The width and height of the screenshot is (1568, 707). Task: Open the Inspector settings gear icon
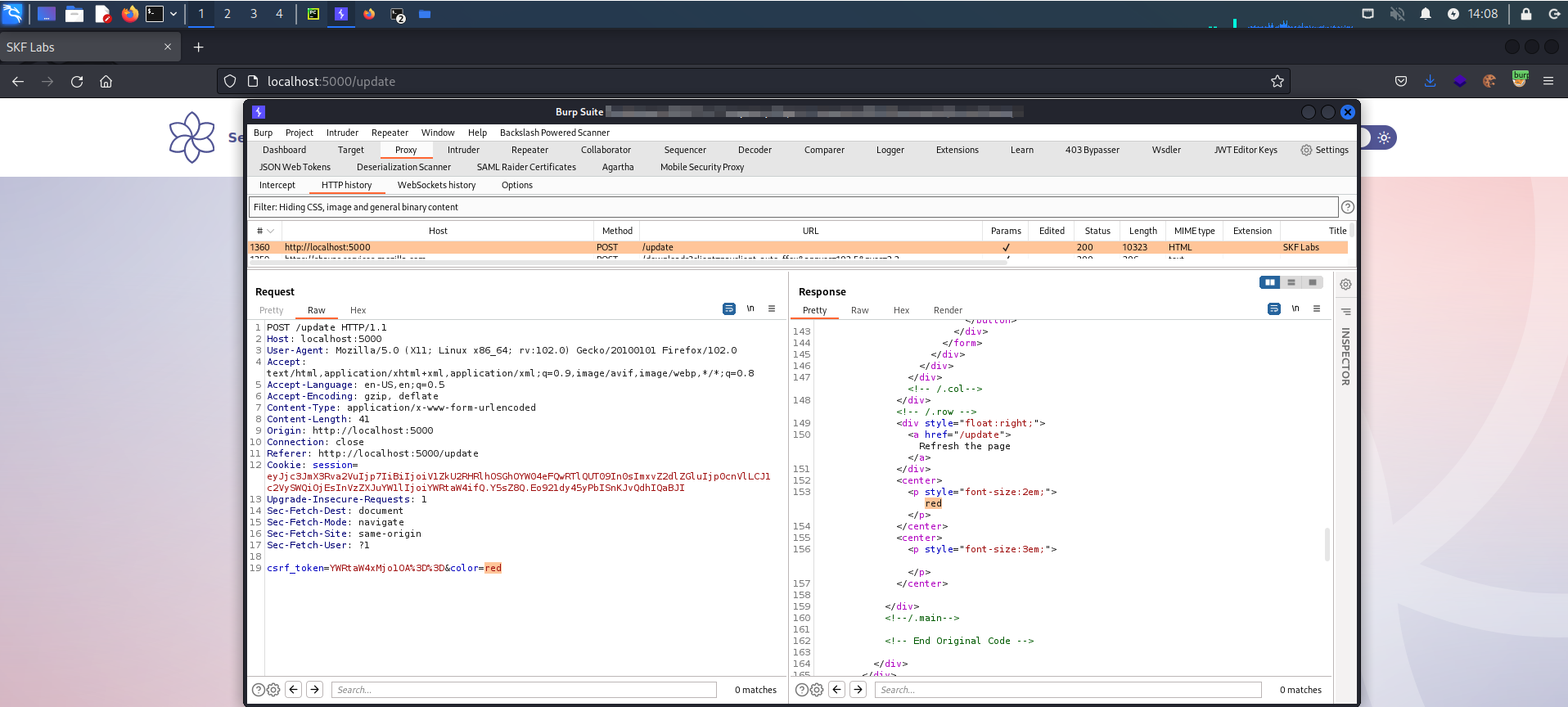tap(1345, 285)
